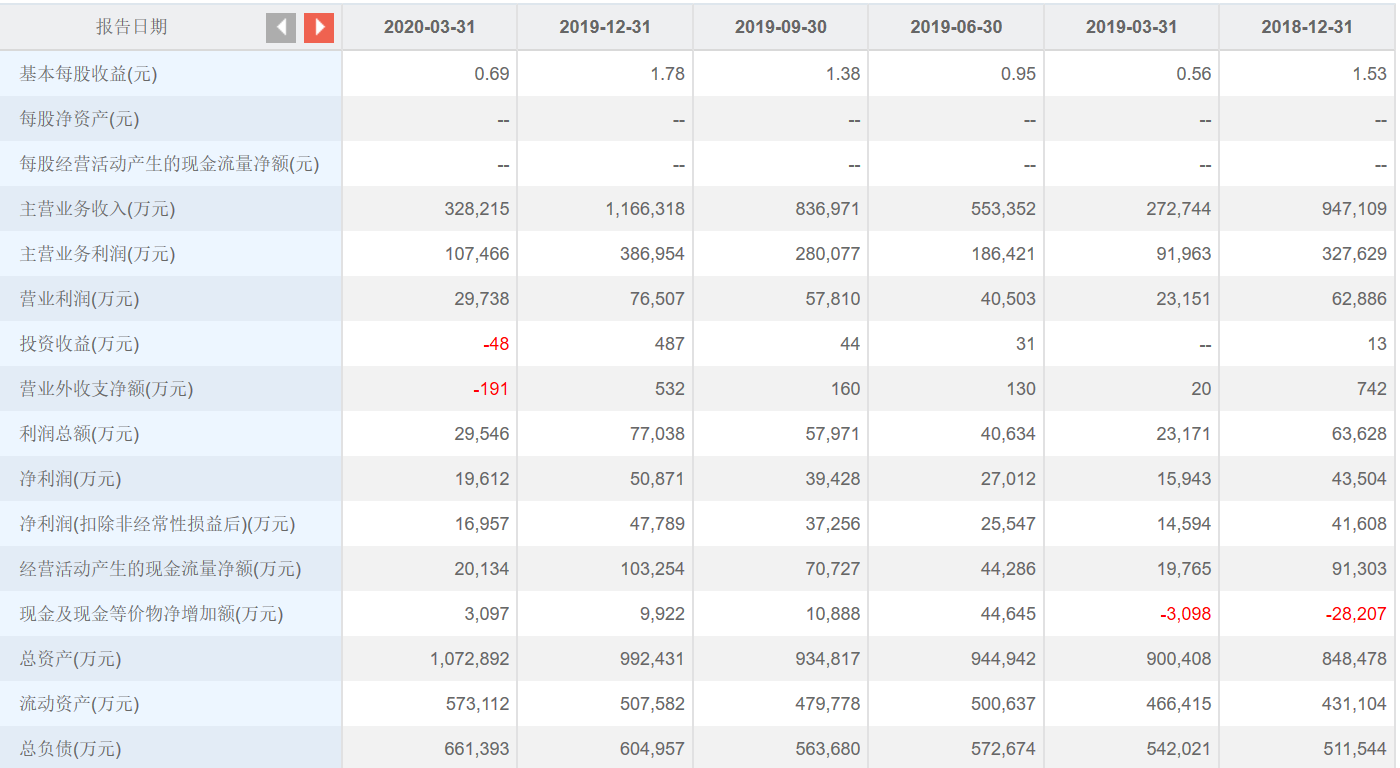Screen dimensions: 1400x768
Task: Click the 2019-03-31 date header
Action: pyautogui.click(x=1131, y=27)
